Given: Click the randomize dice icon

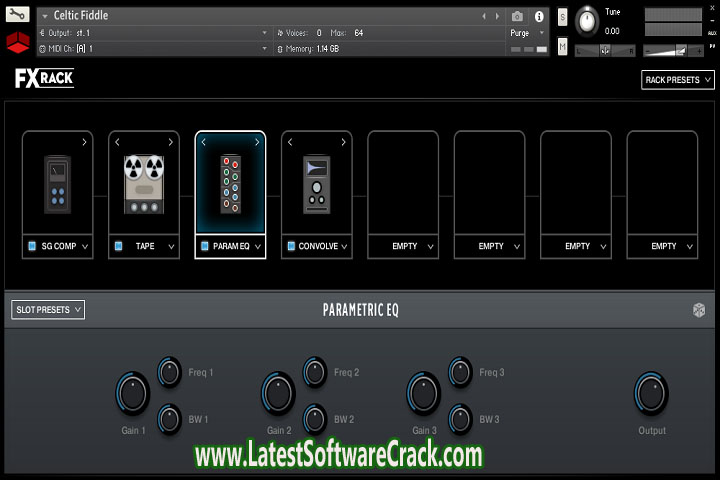Looking at the screenshot, I should [x=698, y=310].
